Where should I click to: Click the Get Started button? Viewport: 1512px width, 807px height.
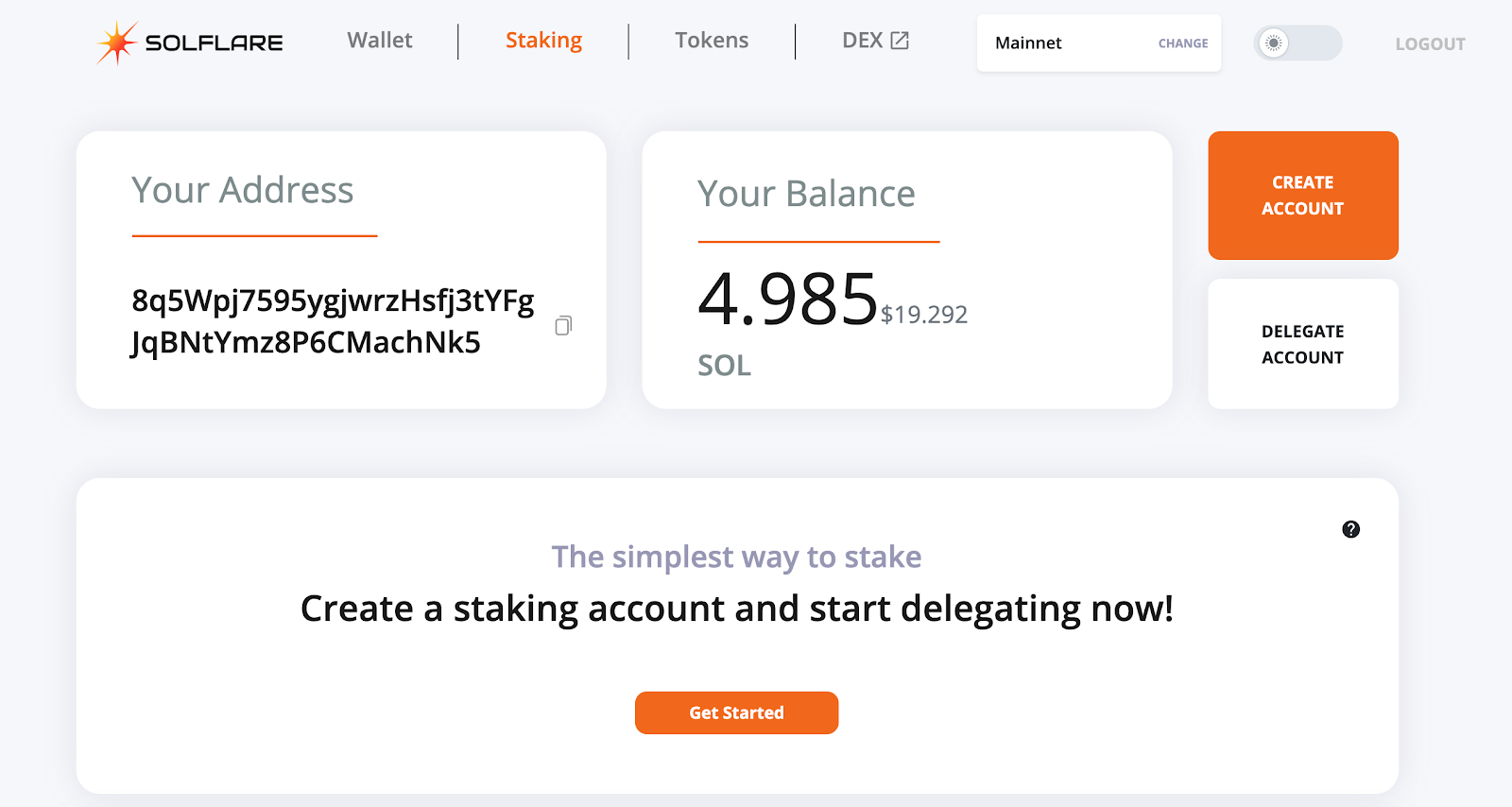(x=737, y=713)
